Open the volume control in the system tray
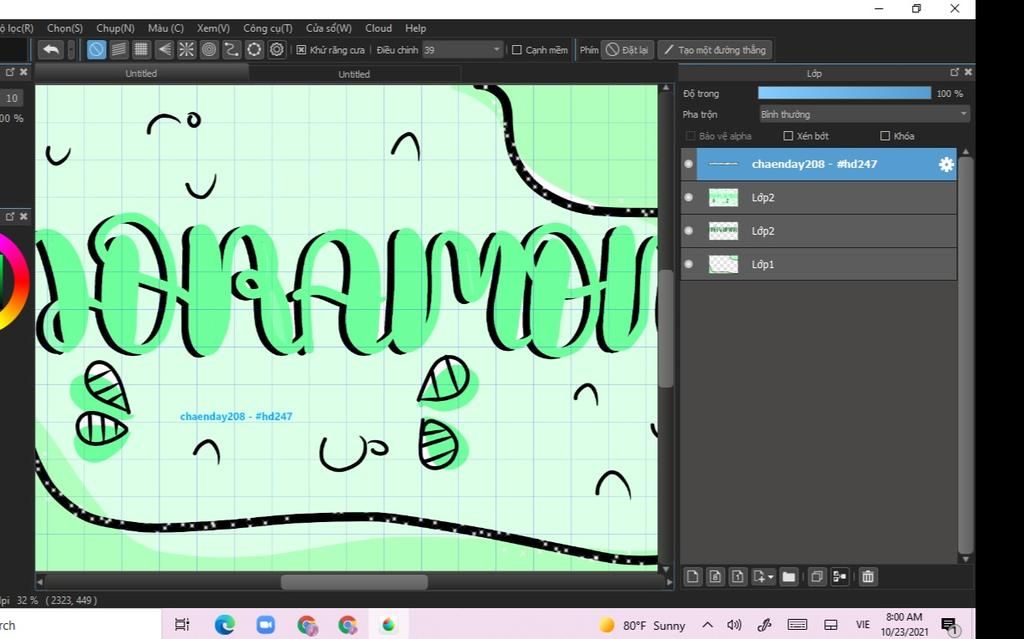This screenshot has height=639, width=1024. click(734, 625)
